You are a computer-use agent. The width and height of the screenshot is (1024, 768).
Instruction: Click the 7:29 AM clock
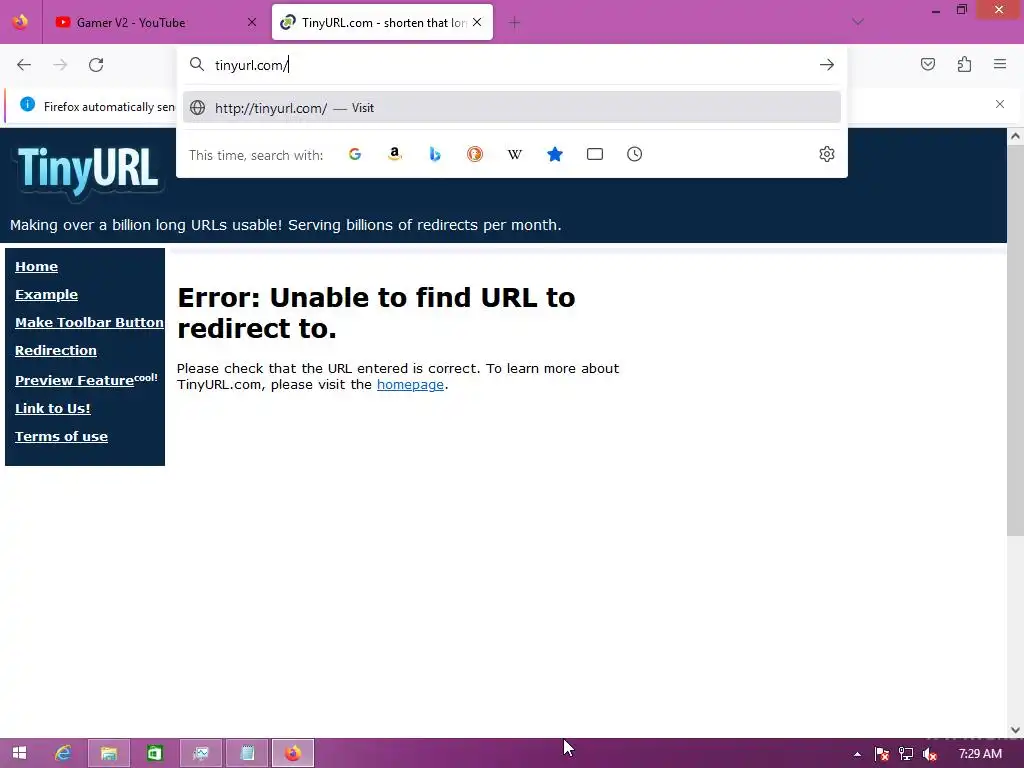tap(980, 754)
